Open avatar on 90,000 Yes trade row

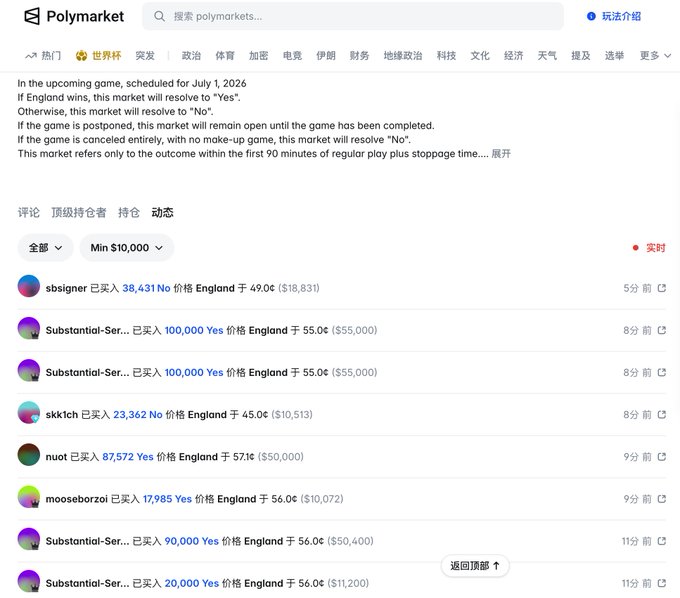[x=29, y=539]
